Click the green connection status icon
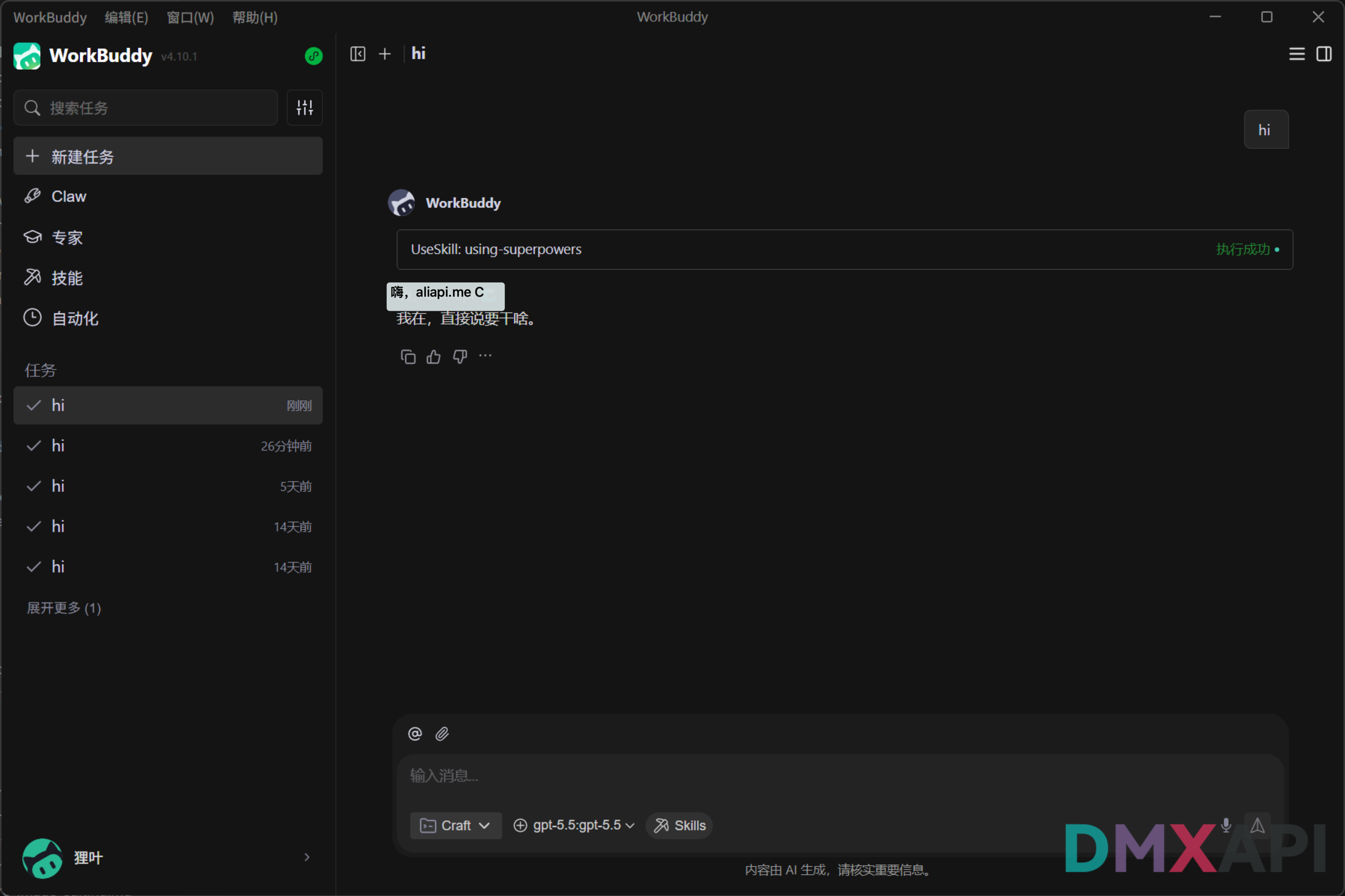This screenshot has width=1345, height=896. coord(314,56)
